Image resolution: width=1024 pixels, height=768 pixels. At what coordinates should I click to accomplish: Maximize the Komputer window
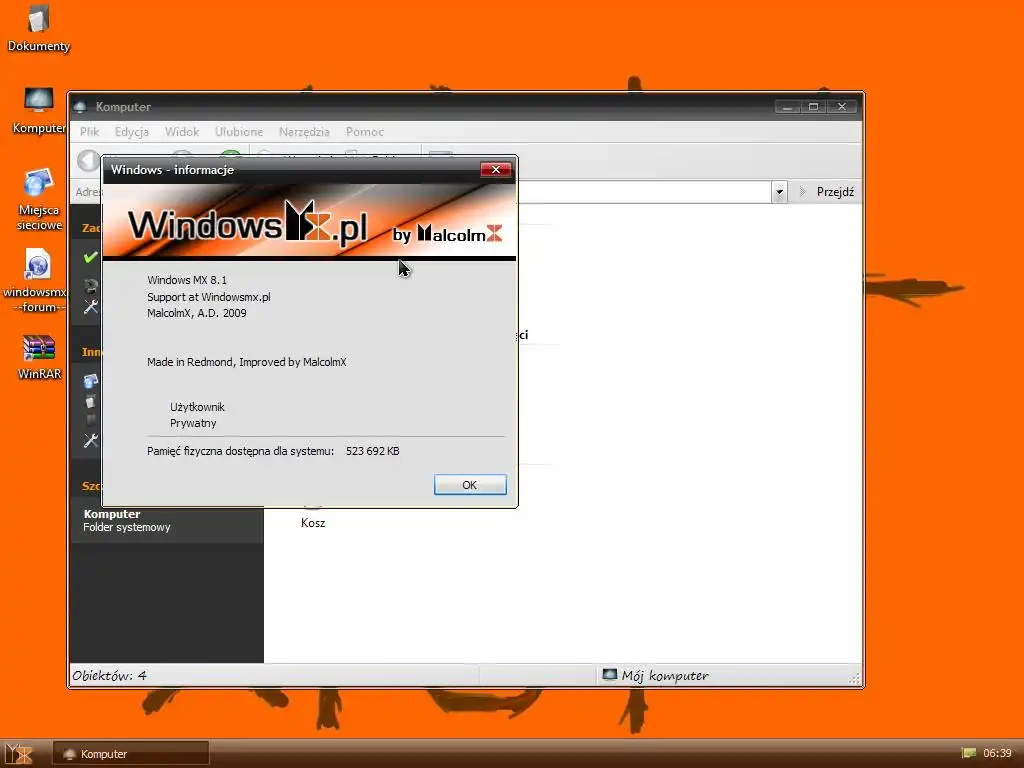(x=814, y=106)
